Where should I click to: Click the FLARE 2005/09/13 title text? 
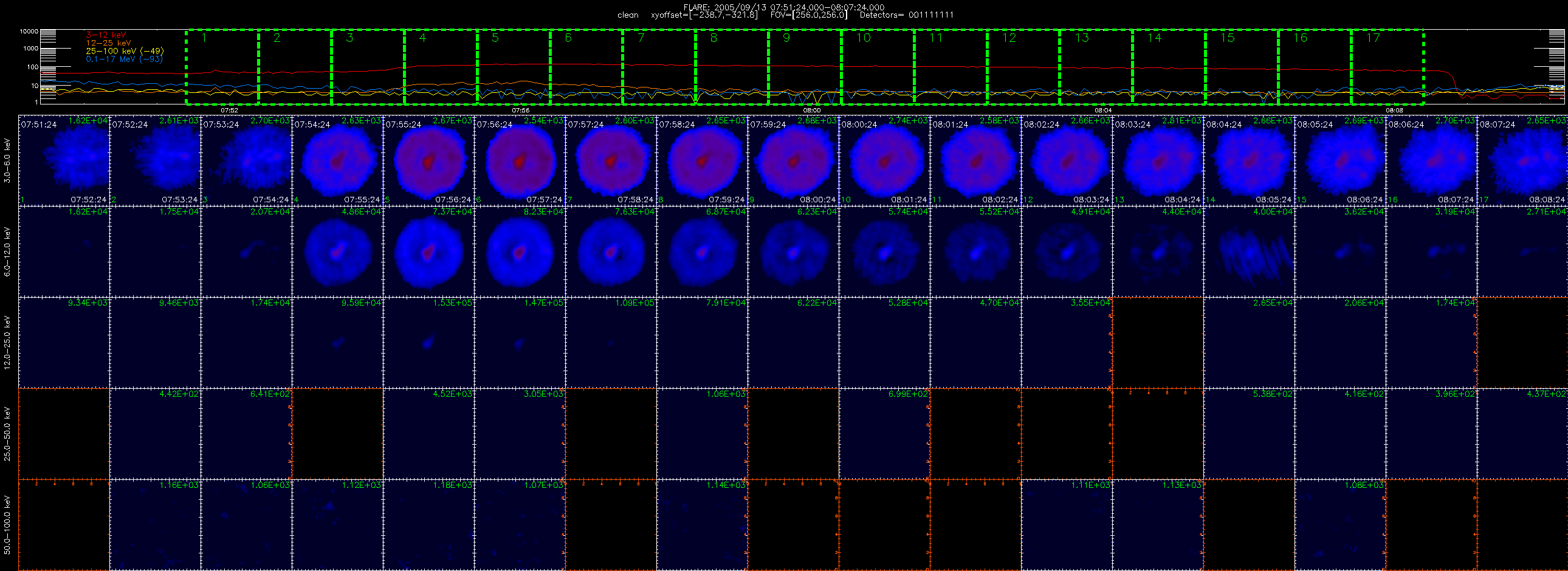pyautogui.click(x=783, y=7)
